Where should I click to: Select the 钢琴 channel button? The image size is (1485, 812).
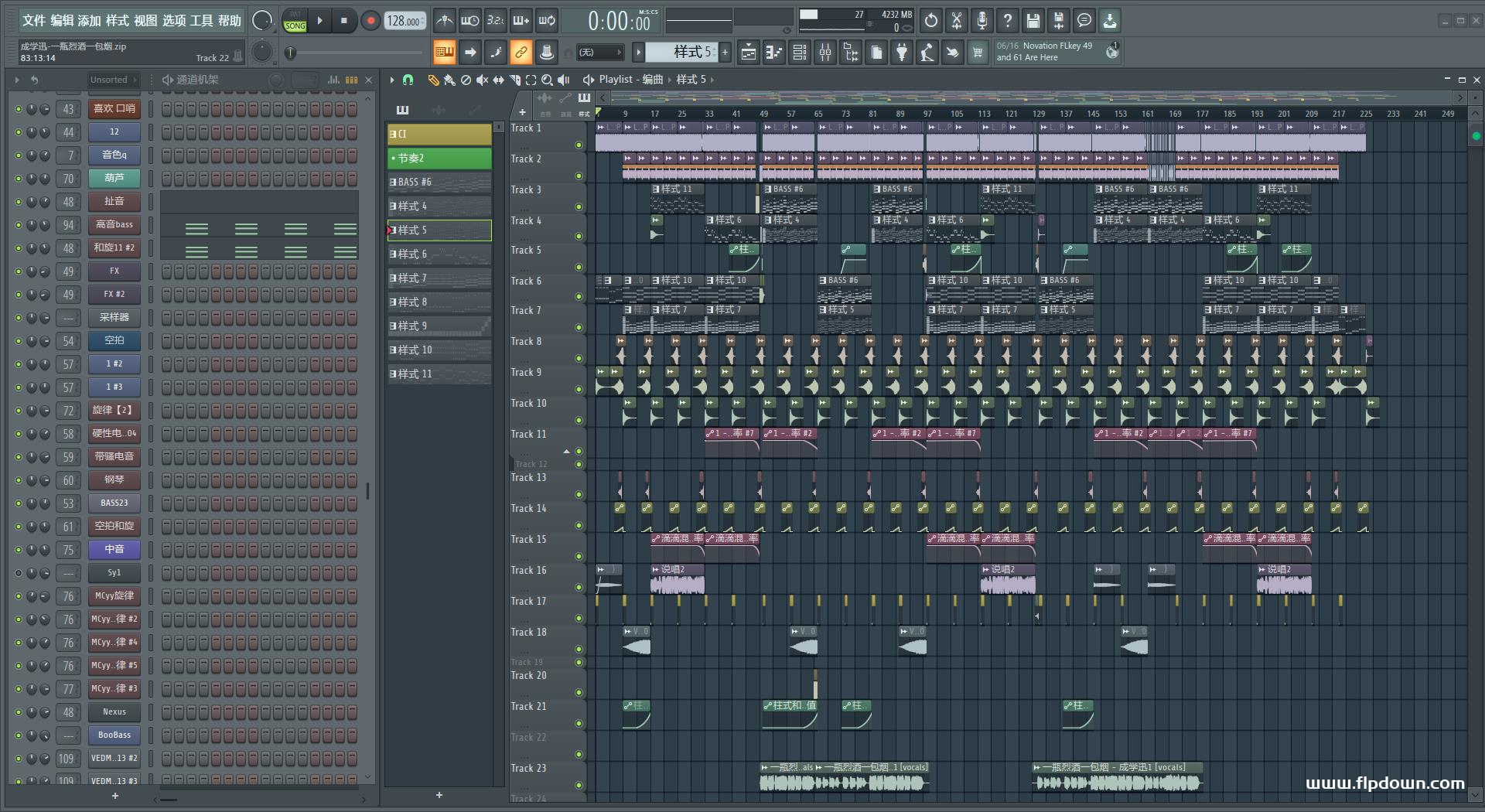pos(114,480)
